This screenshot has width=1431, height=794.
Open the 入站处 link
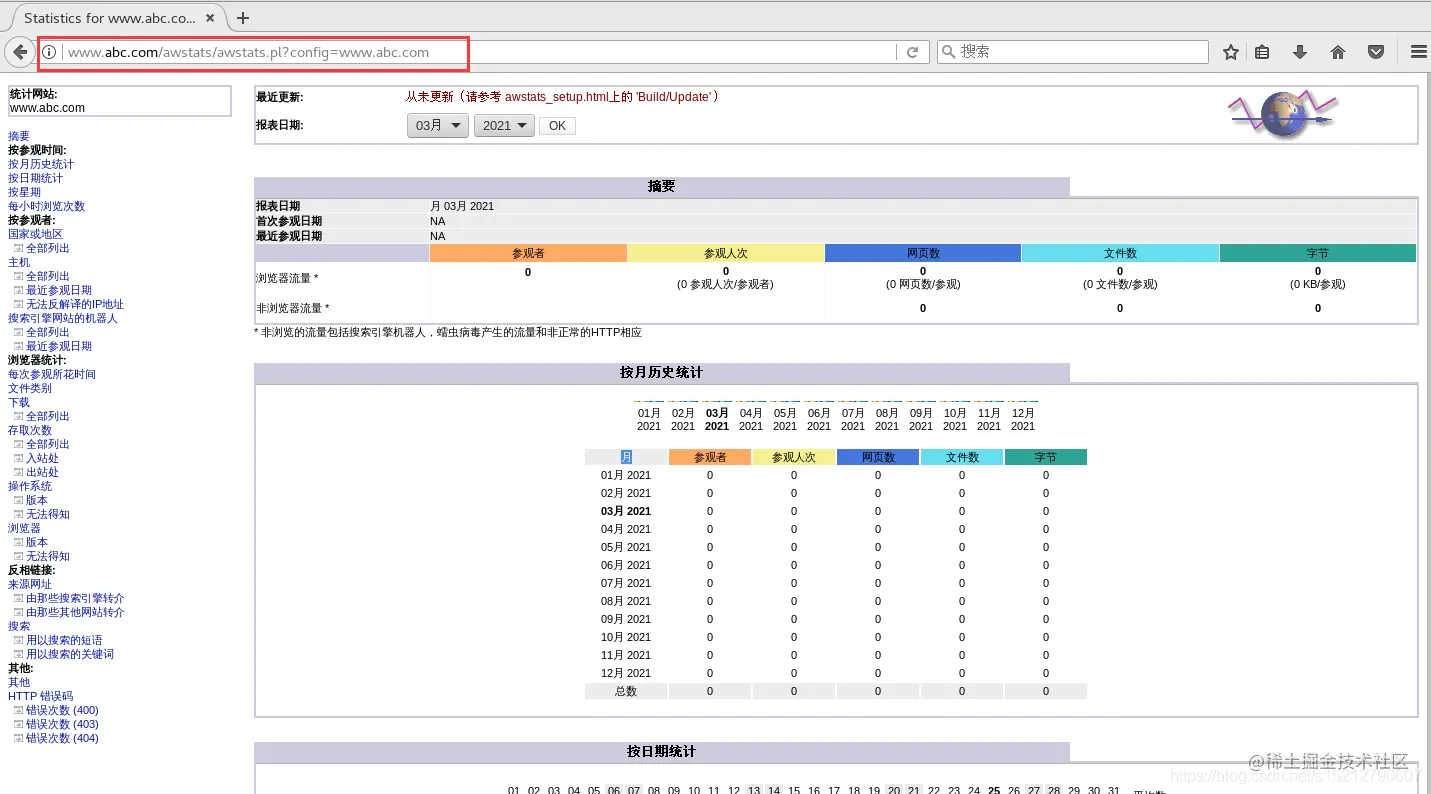pos(42,458)
